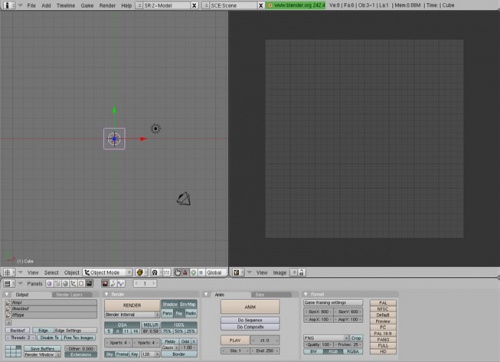This screenshot has height=362, width=500.
Task: Toggle the Shadow render option
Action: [170, 304]
